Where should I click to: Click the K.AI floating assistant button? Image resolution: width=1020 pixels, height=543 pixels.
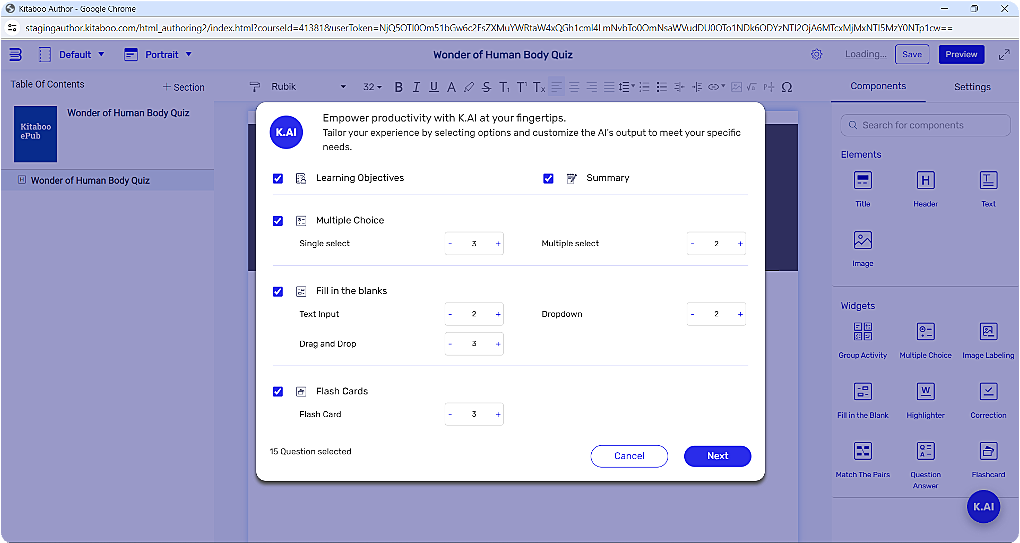[983, 506]
